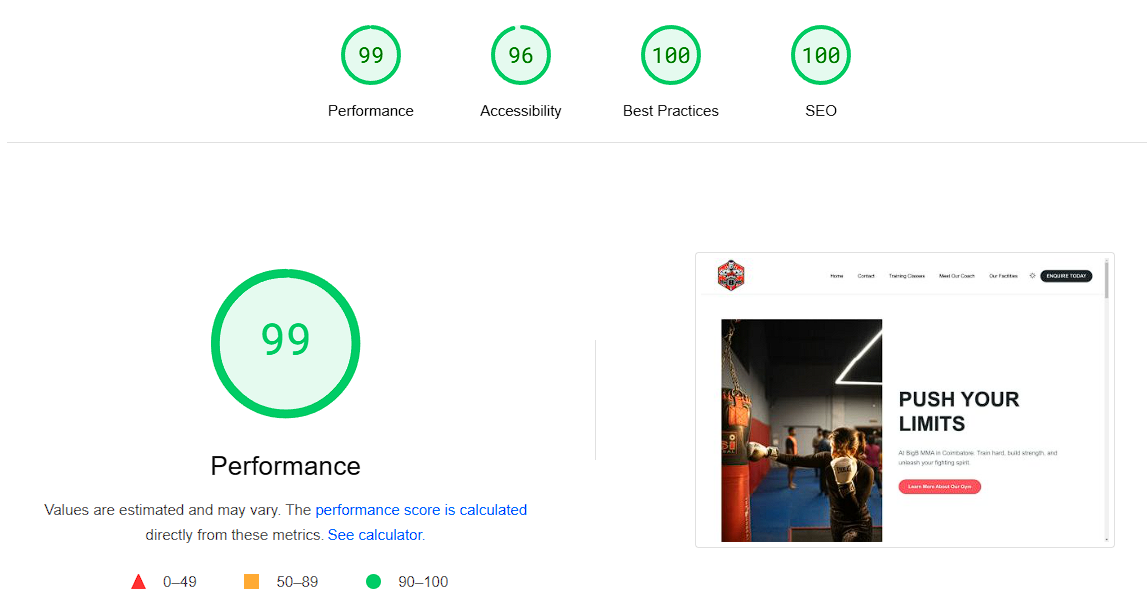The width and height of the screenshot is (1147, 606).
Task: Click the large 99 Performance progress ring
Action: tap(286, 343)
